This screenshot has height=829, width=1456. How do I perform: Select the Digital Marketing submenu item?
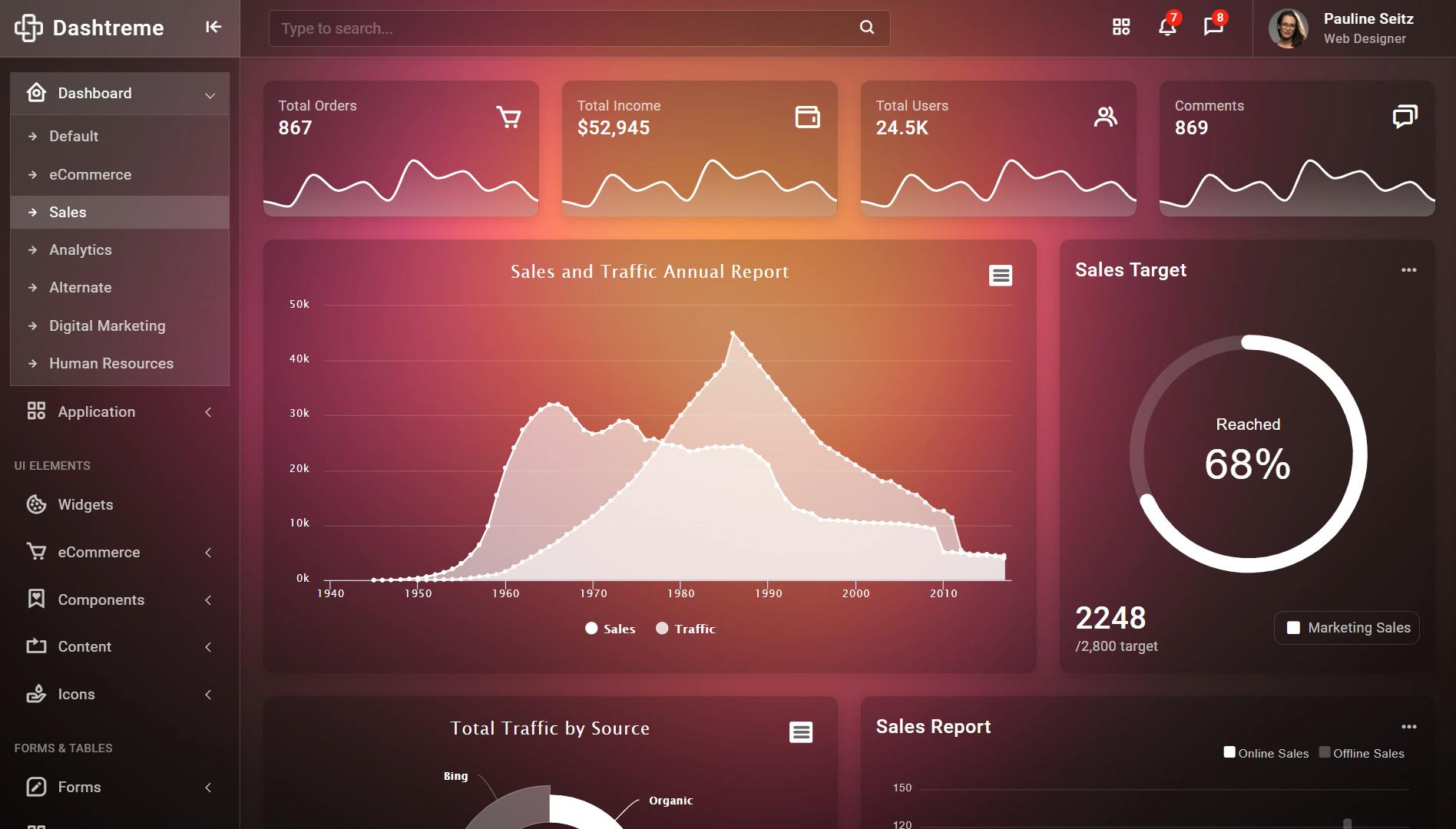tap(120, 325)
